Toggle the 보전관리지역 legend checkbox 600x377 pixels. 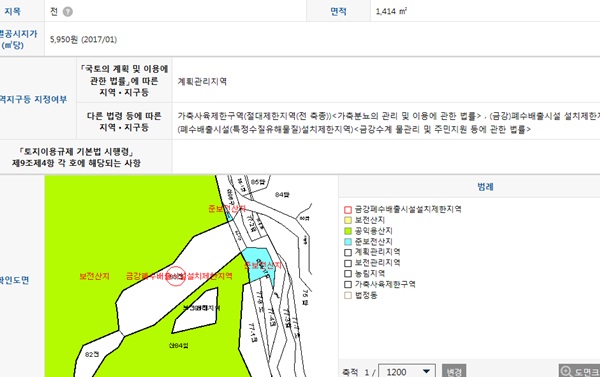click(x=347, y=263)
